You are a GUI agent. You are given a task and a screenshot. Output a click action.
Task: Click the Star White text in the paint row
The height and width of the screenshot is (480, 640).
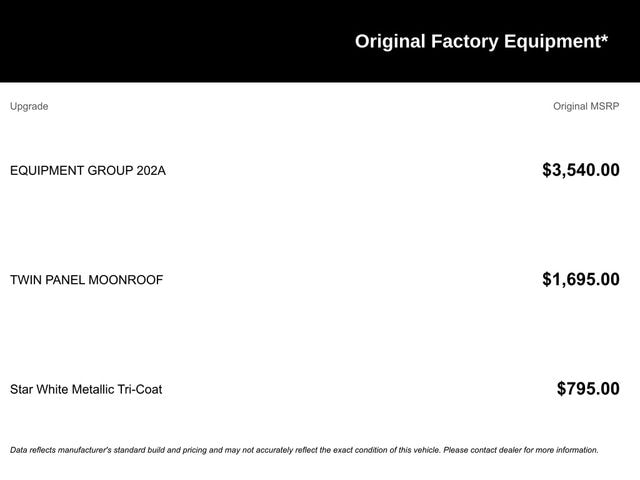click(37, 389)
